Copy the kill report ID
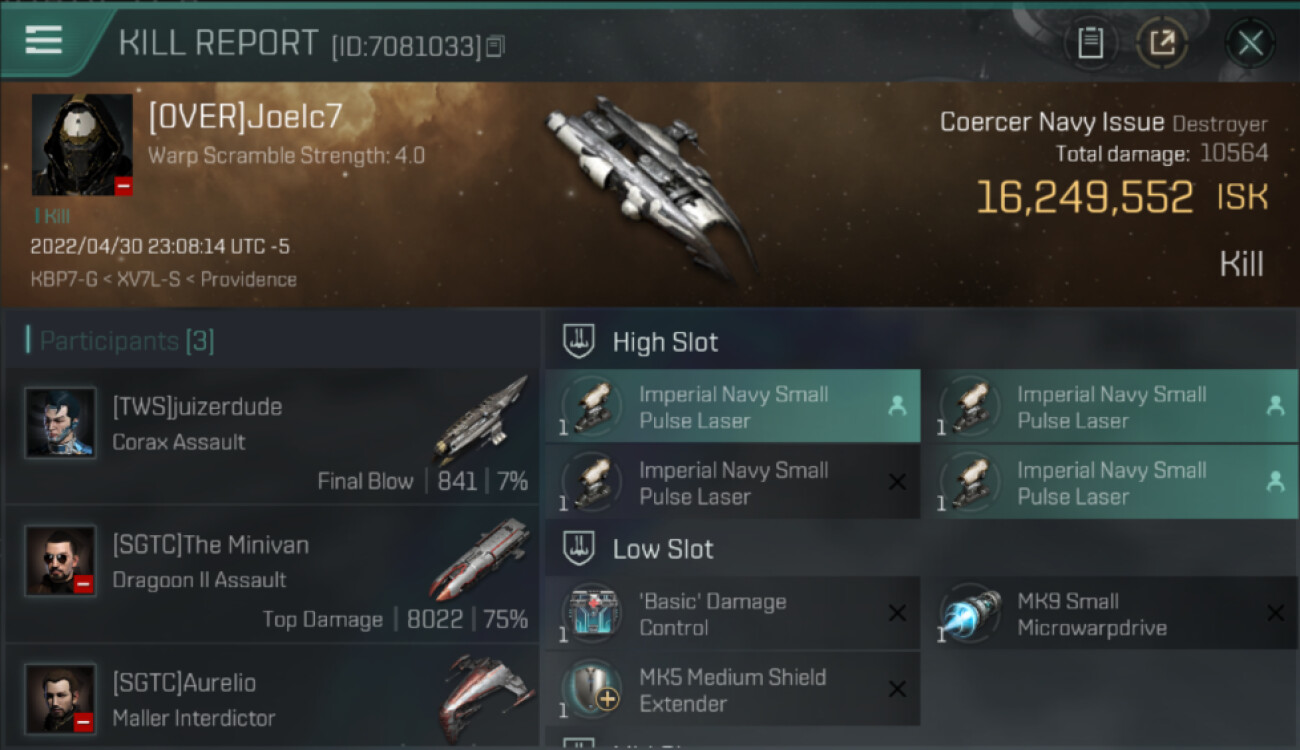 pyautogui.click(x=497, y=46)
